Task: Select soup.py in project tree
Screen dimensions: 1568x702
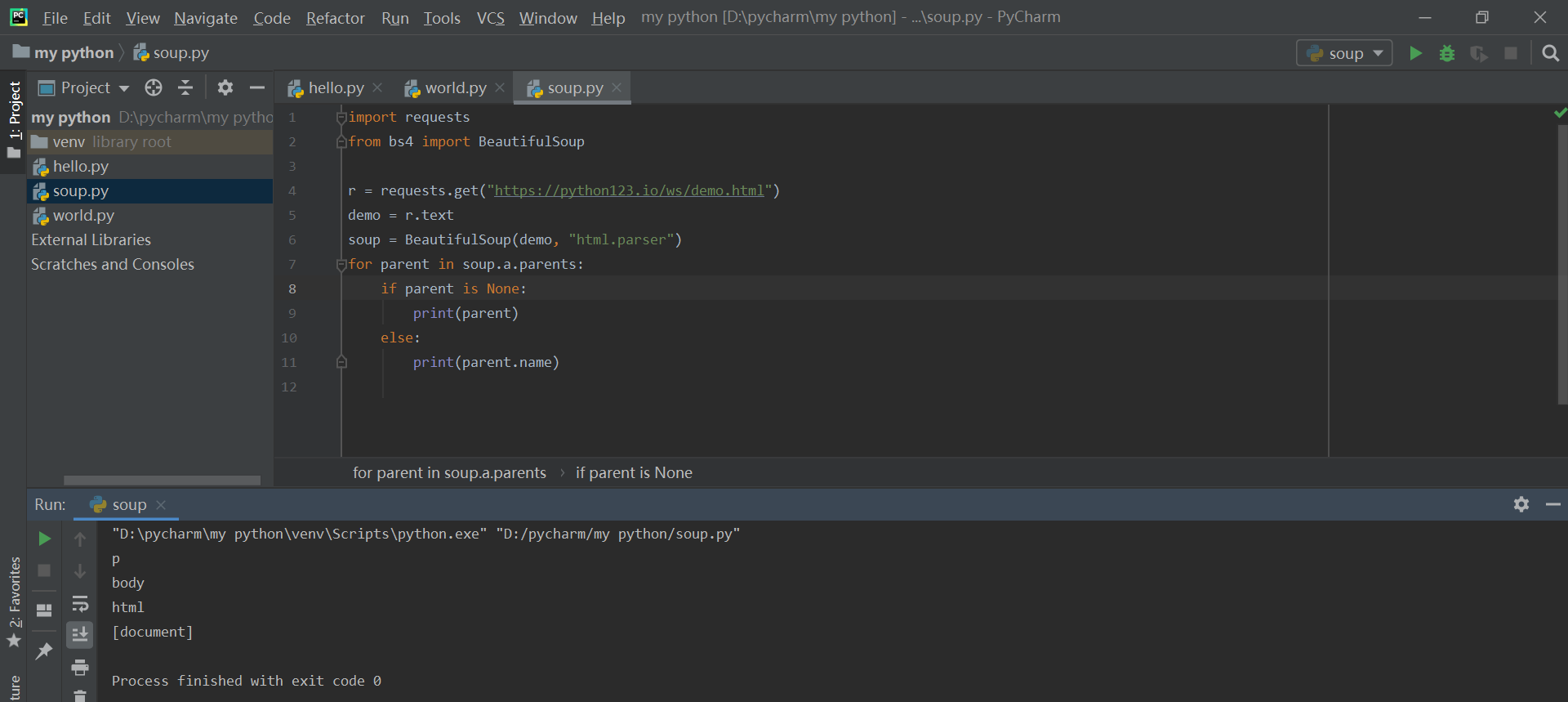Action: 150,190
